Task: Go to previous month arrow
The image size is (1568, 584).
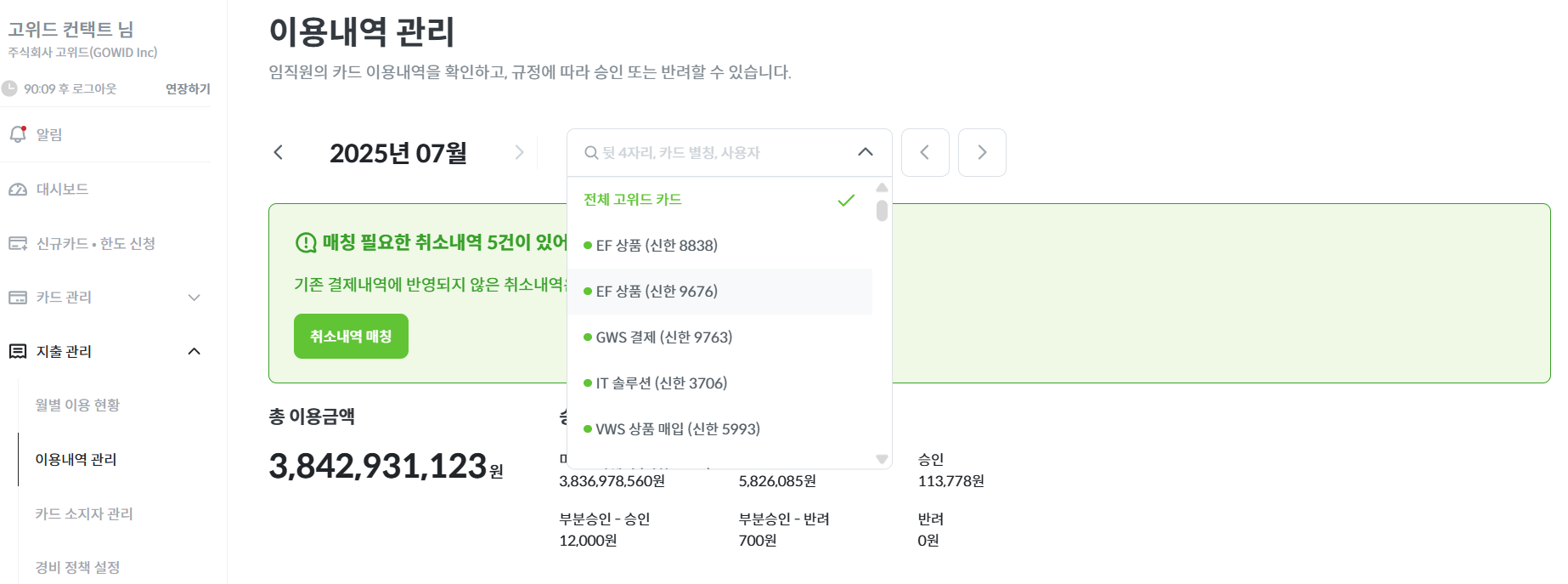Action: (x=278, y=152)
